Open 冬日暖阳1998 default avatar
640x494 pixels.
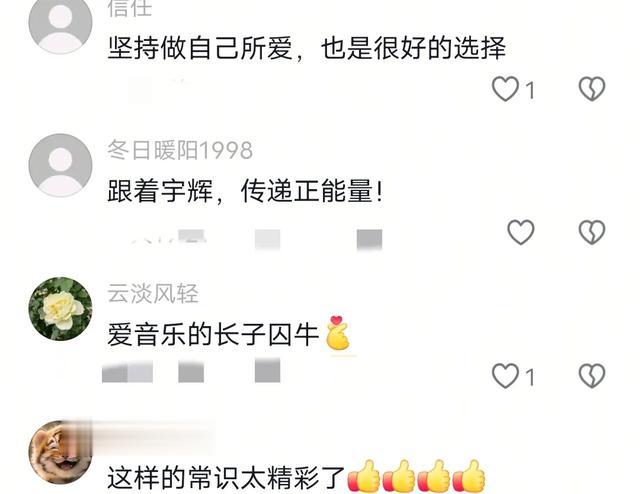(60, 165)
